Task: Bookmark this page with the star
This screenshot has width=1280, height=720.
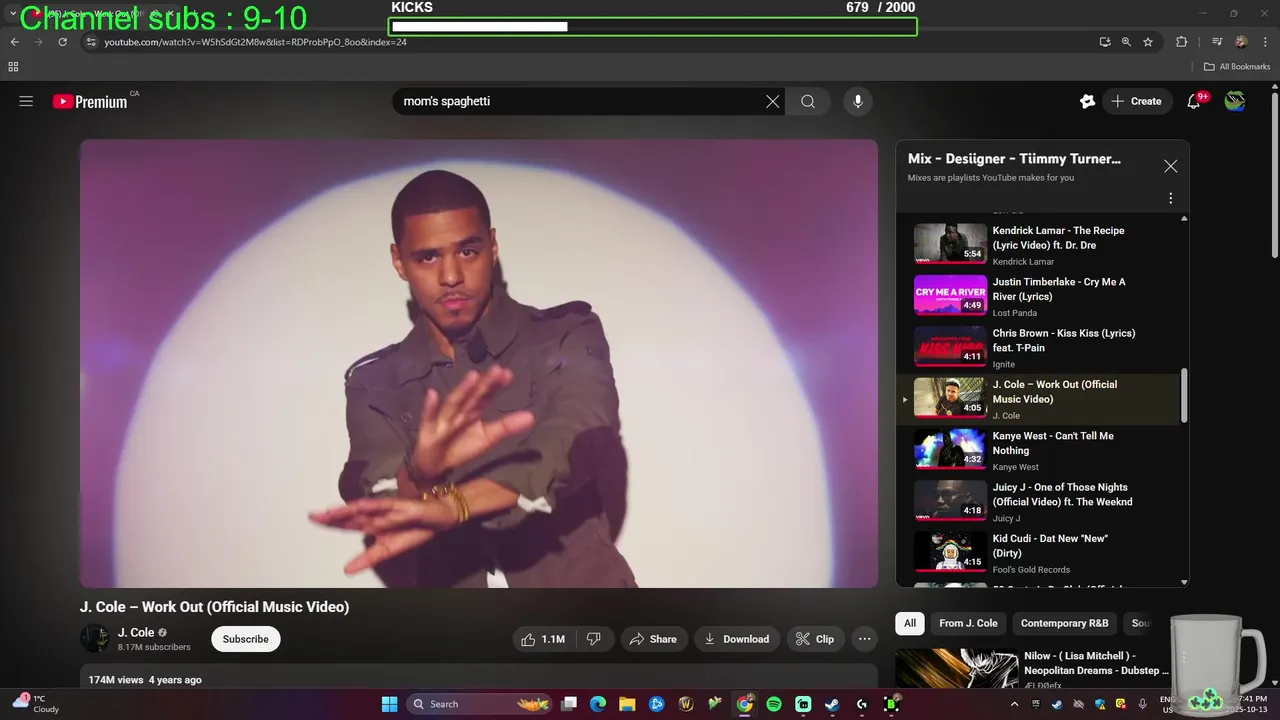Action: click(x=1148, y=42)
